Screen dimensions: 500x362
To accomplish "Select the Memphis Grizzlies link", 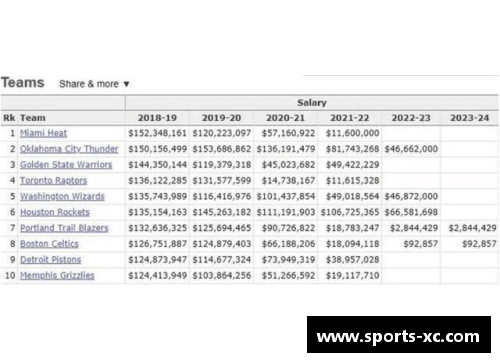I will (57, 275).
